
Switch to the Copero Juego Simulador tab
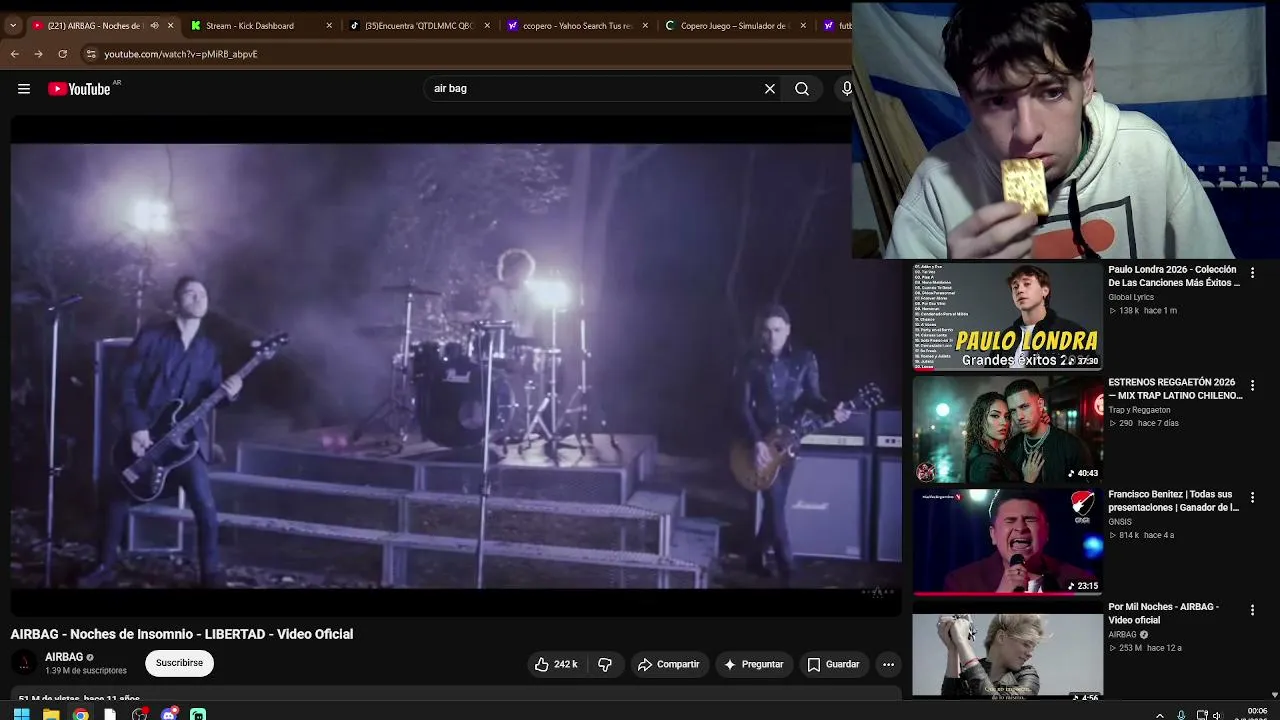coord(735,26)
